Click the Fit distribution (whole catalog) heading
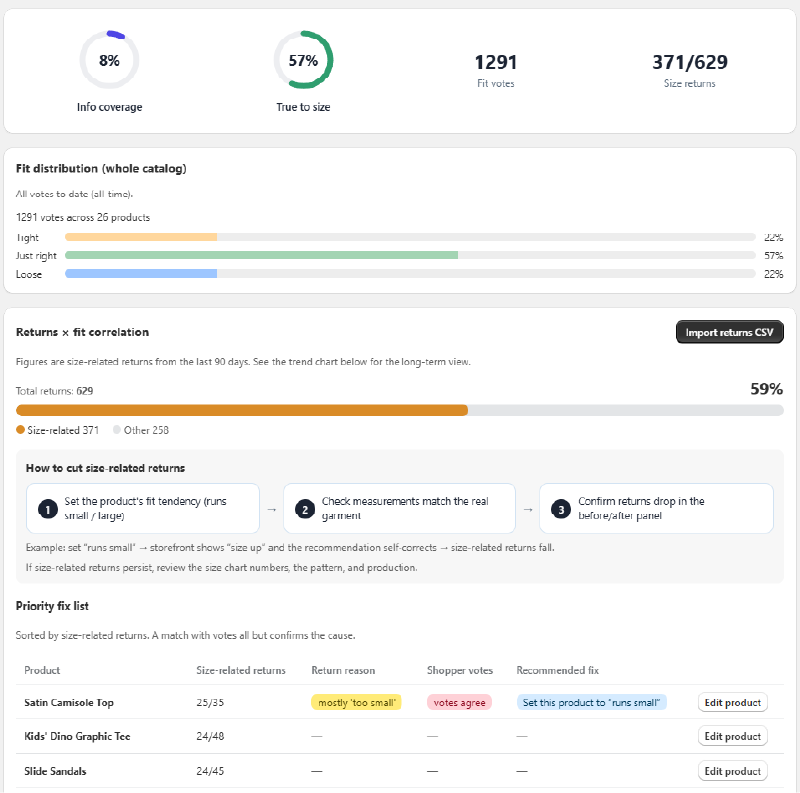Image resolution: width=800 pixels, height=793 pixels. (x=101, y=168)
